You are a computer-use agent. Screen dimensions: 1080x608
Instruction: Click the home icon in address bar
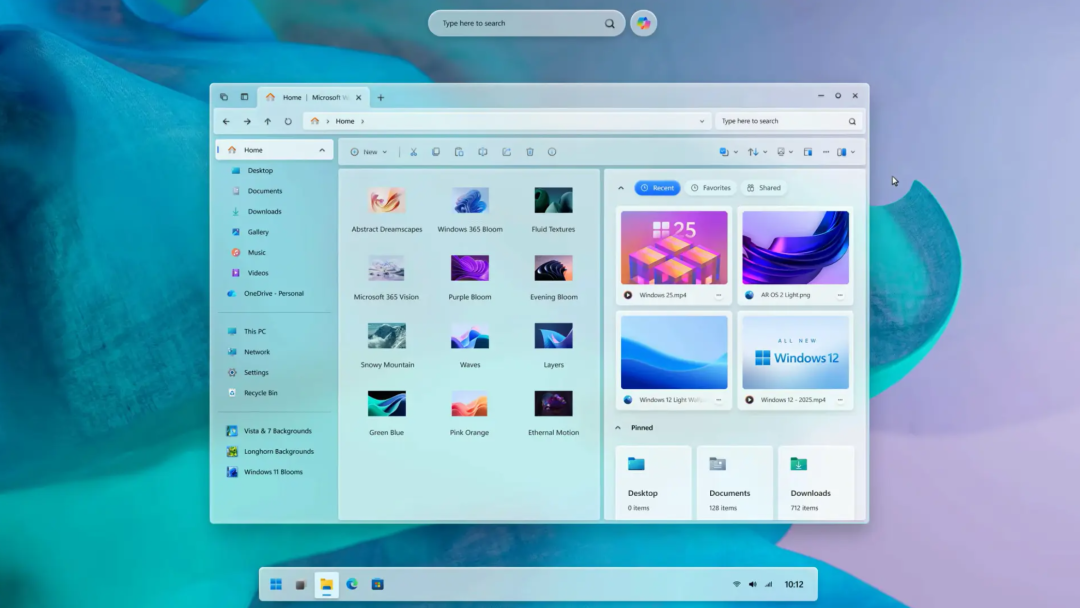[315, 121]
